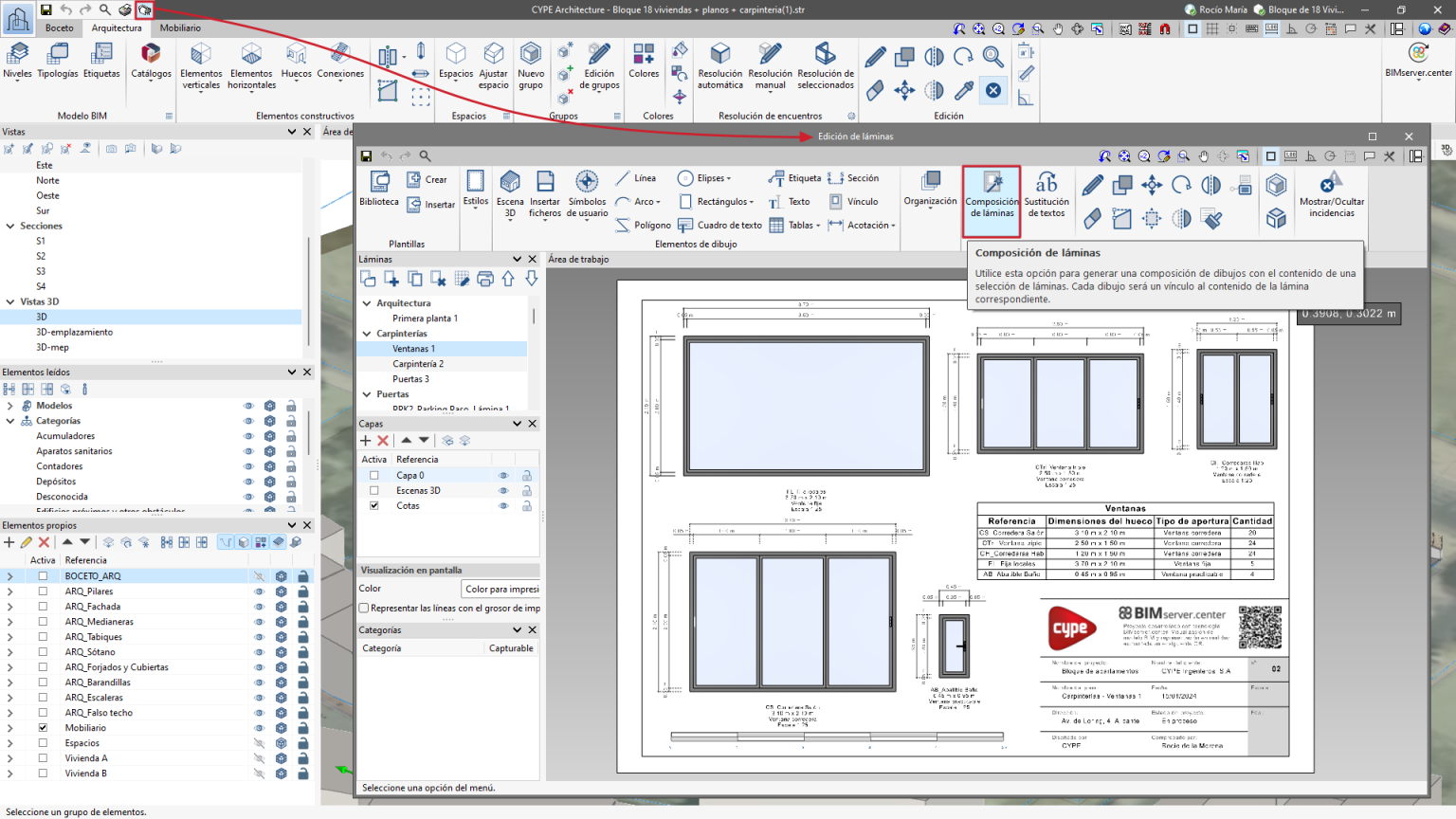
Task: Open the Tablas dropdown
Action: 794,226
